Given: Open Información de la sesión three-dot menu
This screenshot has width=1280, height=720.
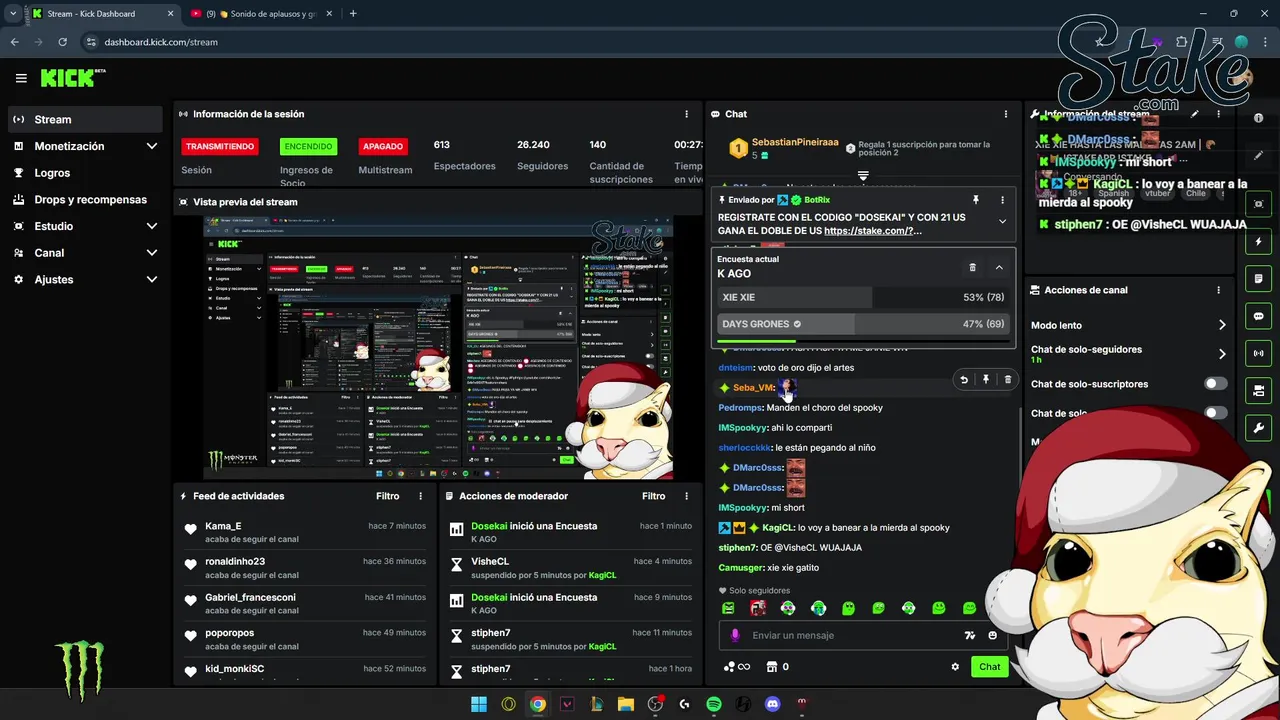Looking at the screenshot, I should pos(686,114).
